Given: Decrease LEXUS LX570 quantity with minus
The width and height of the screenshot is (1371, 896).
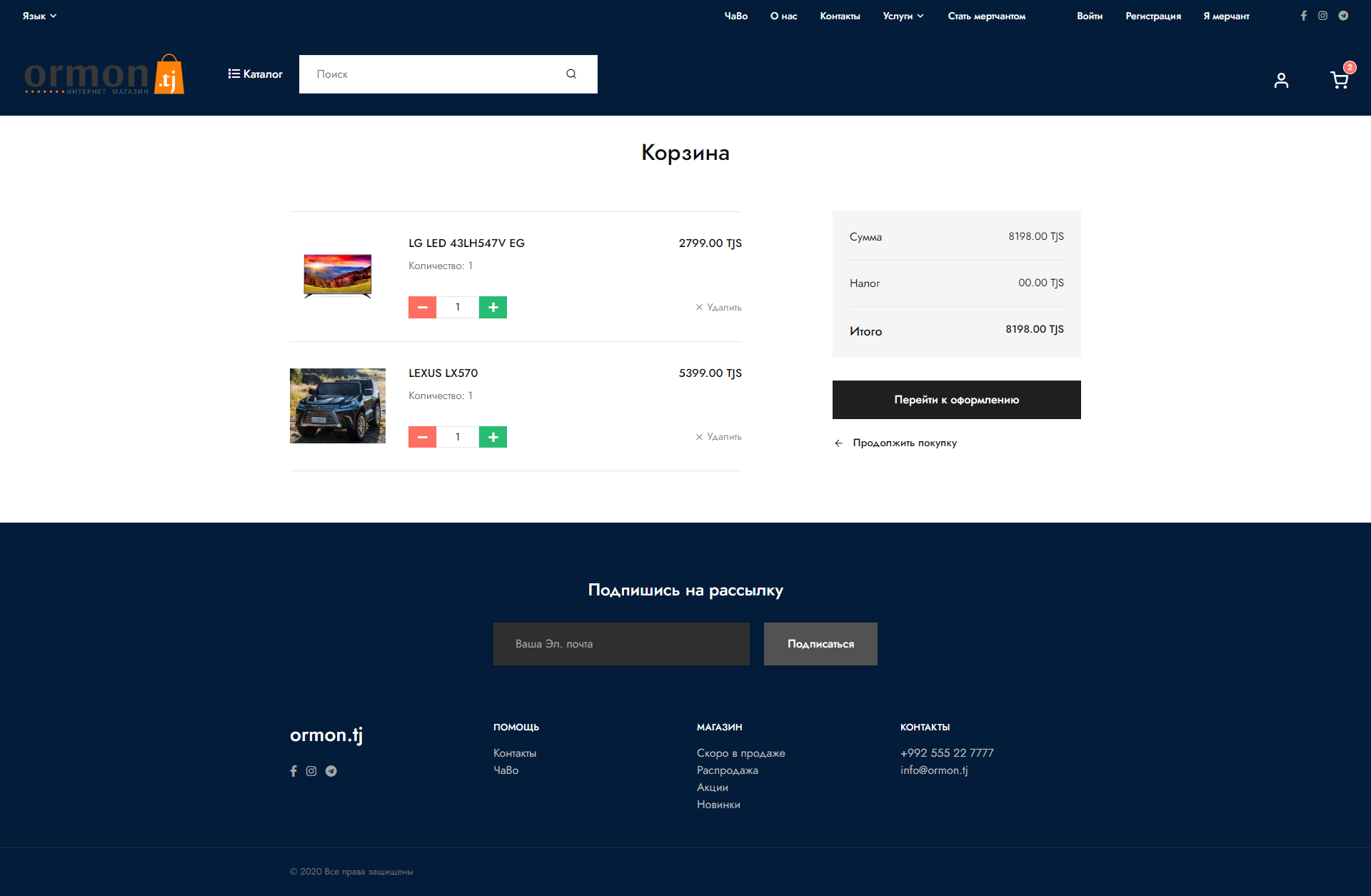Looking at the screenshot, I should (x=422, y=437).
